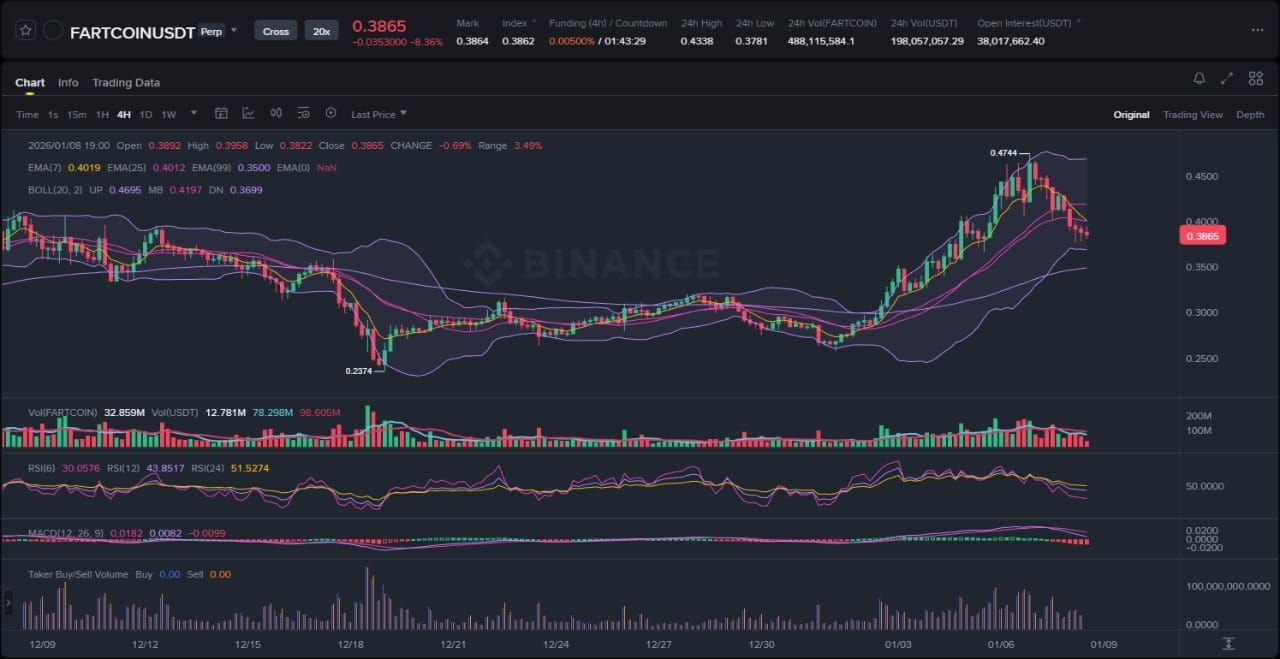Click the Open Interest(USDT) header label
1280x659 pixels.
(1025, 23)
